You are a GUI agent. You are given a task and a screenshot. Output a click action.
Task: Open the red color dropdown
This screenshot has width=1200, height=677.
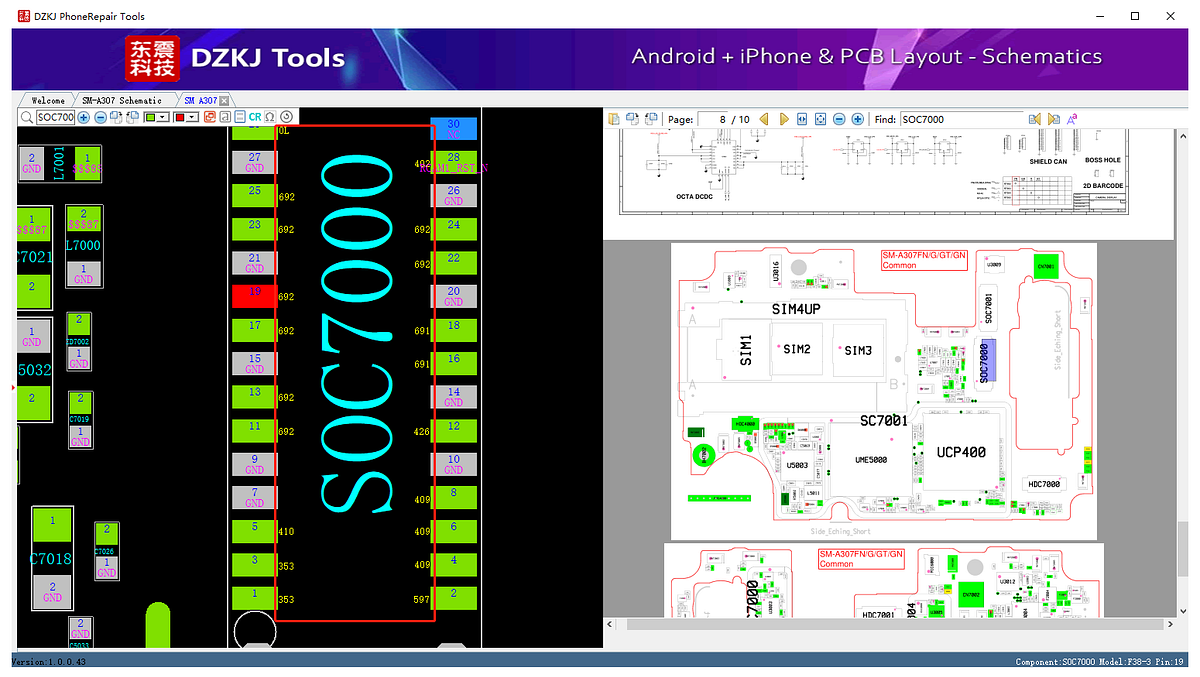point(190,116)
